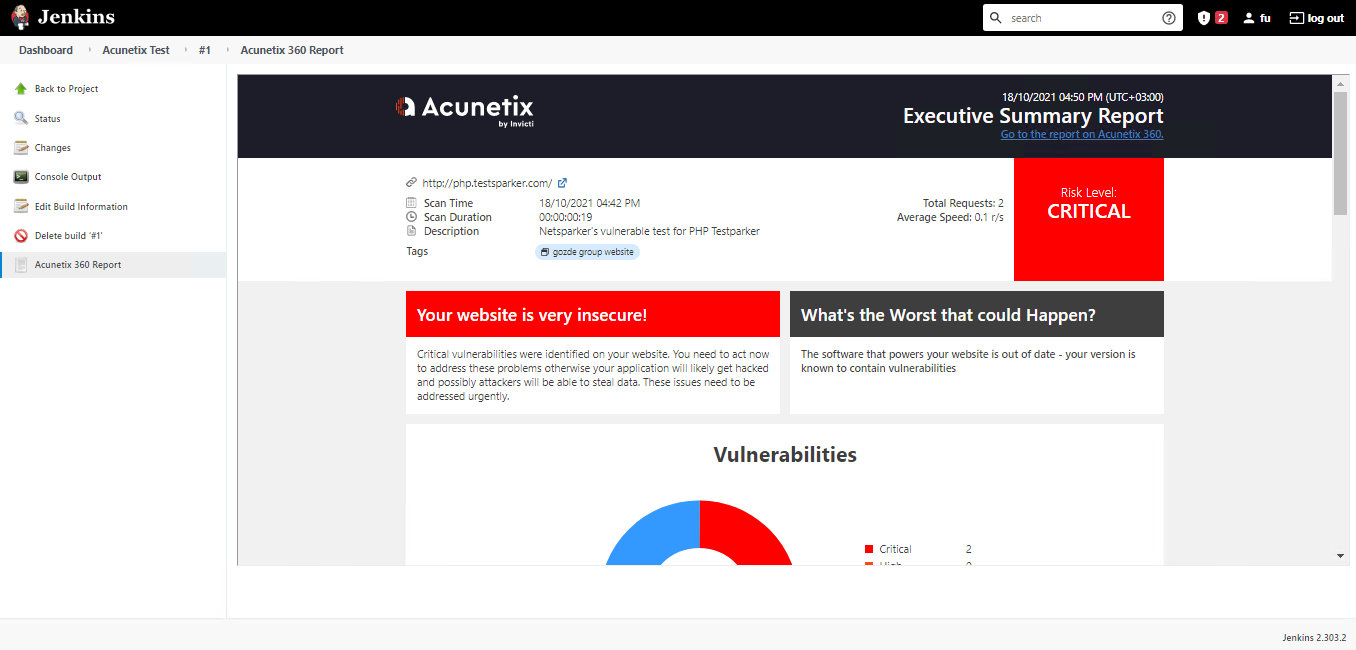Click the report's vertical scrollbar thumb
Viewport: 1356px width, 650px height.
[x=1341, y=153]
